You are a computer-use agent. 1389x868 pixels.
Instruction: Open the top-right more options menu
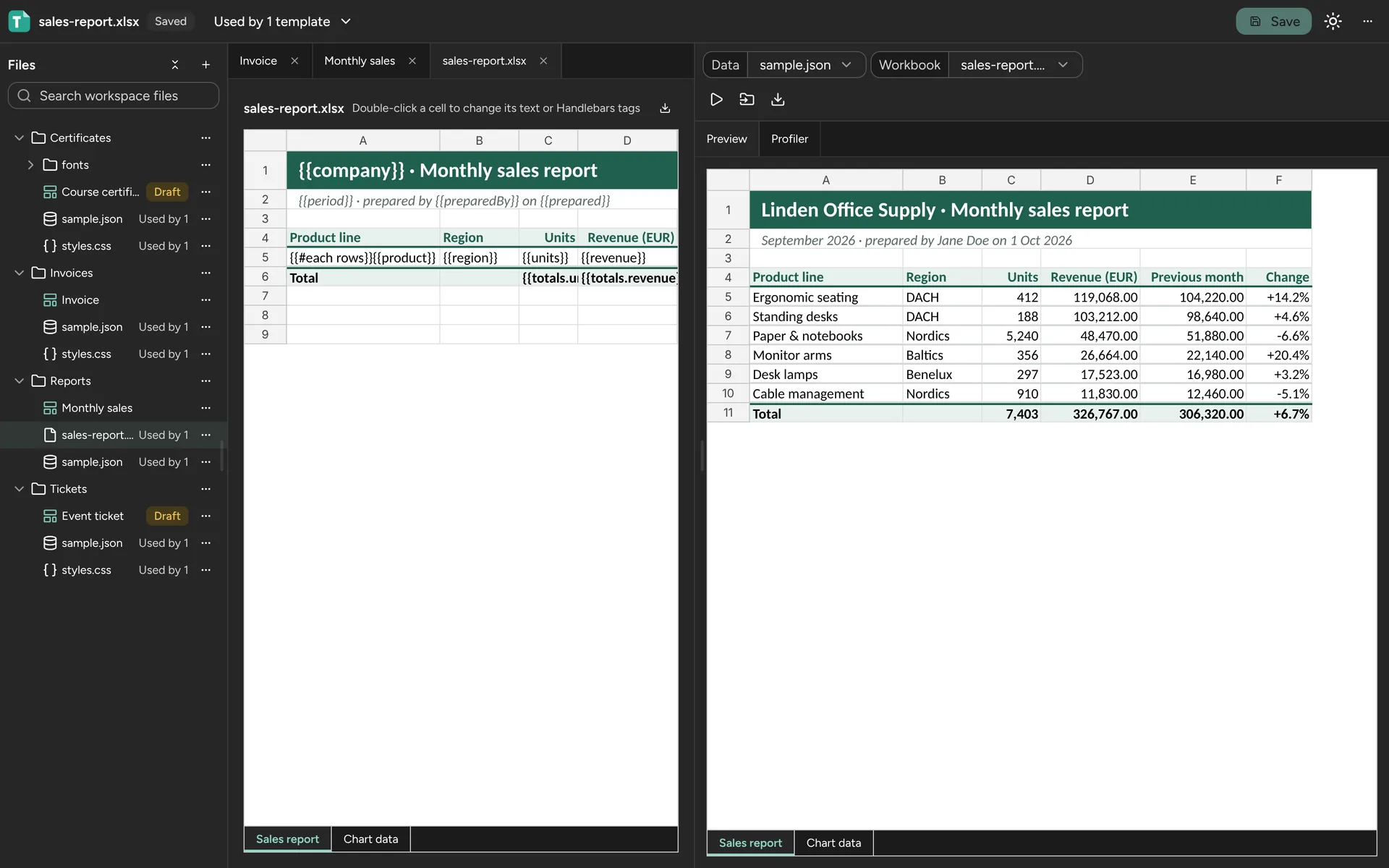[x=1367, y=22]
